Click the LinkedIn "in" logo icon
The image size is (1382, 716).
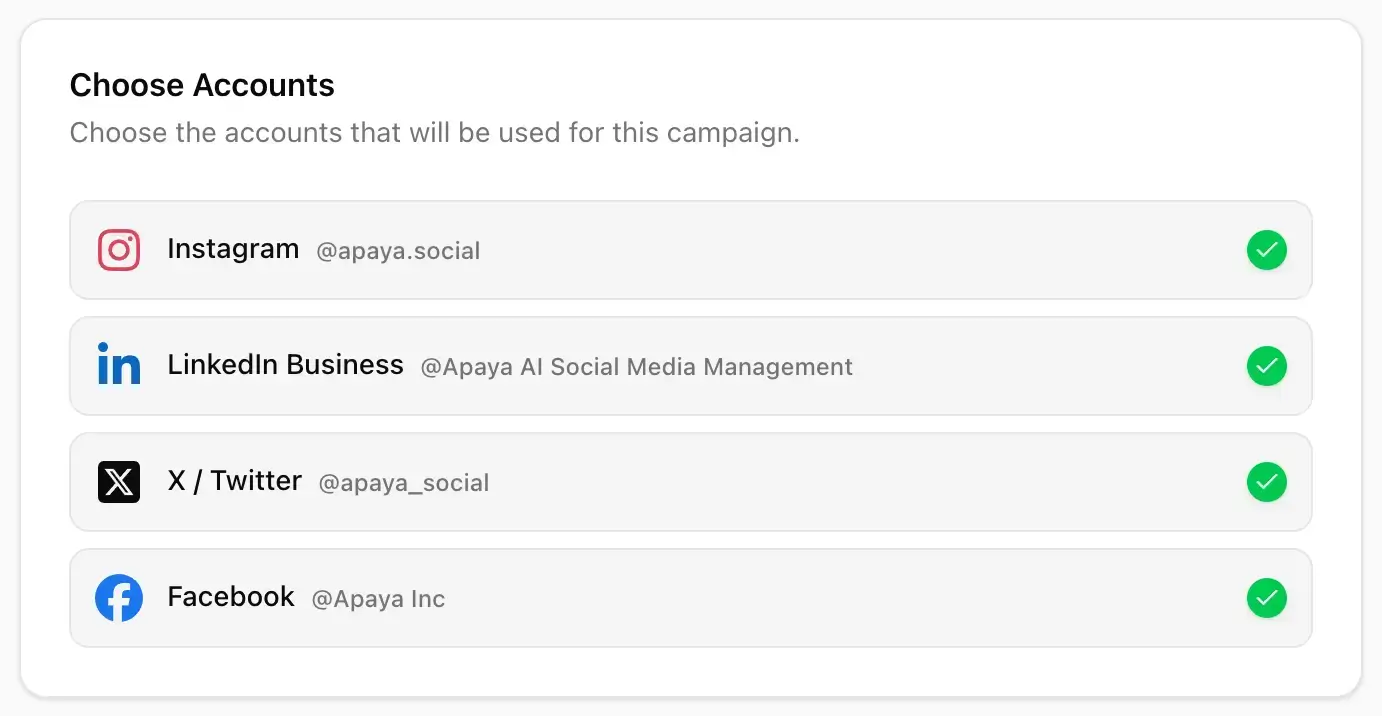tap(119, 366)
